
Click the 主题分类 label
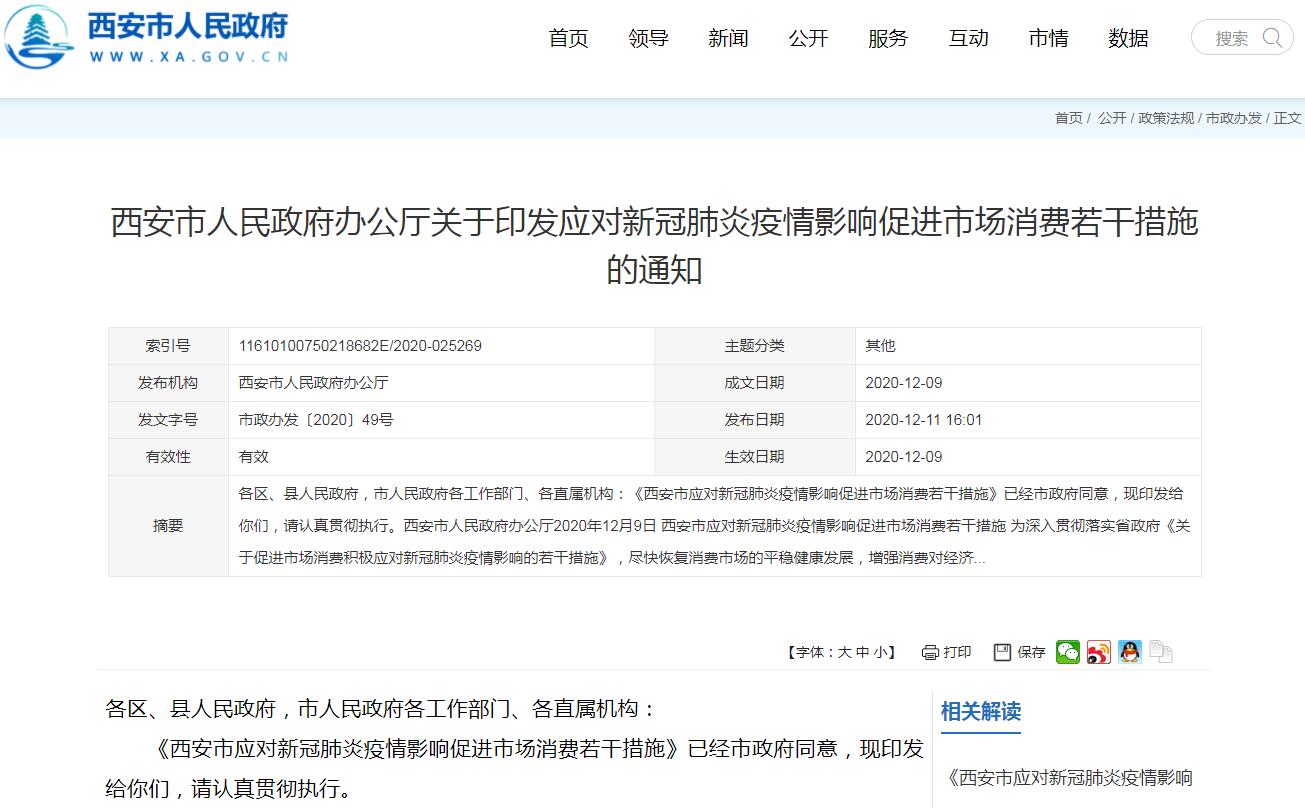754,346
